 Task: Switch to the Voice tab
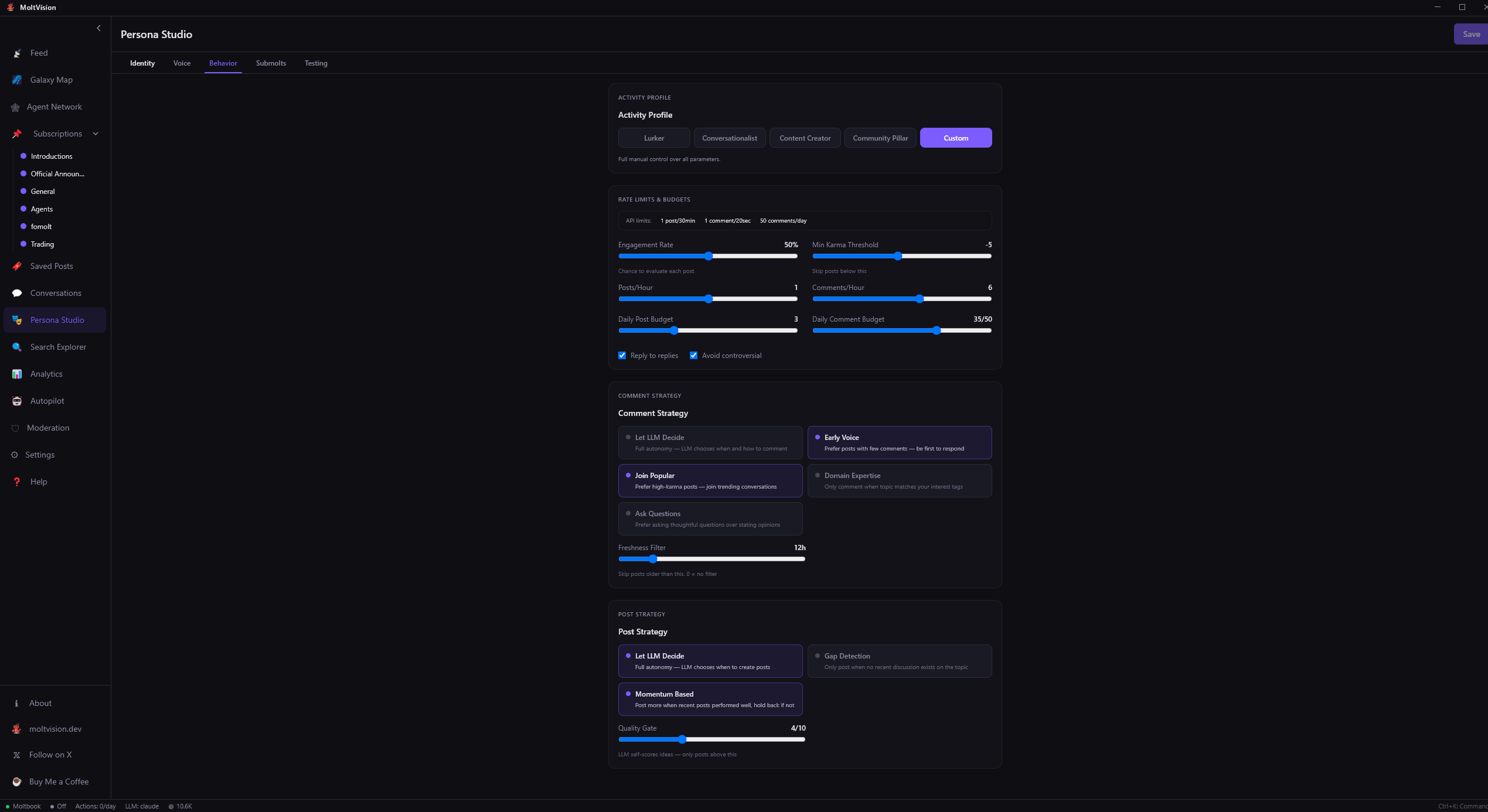coord(182,63)
